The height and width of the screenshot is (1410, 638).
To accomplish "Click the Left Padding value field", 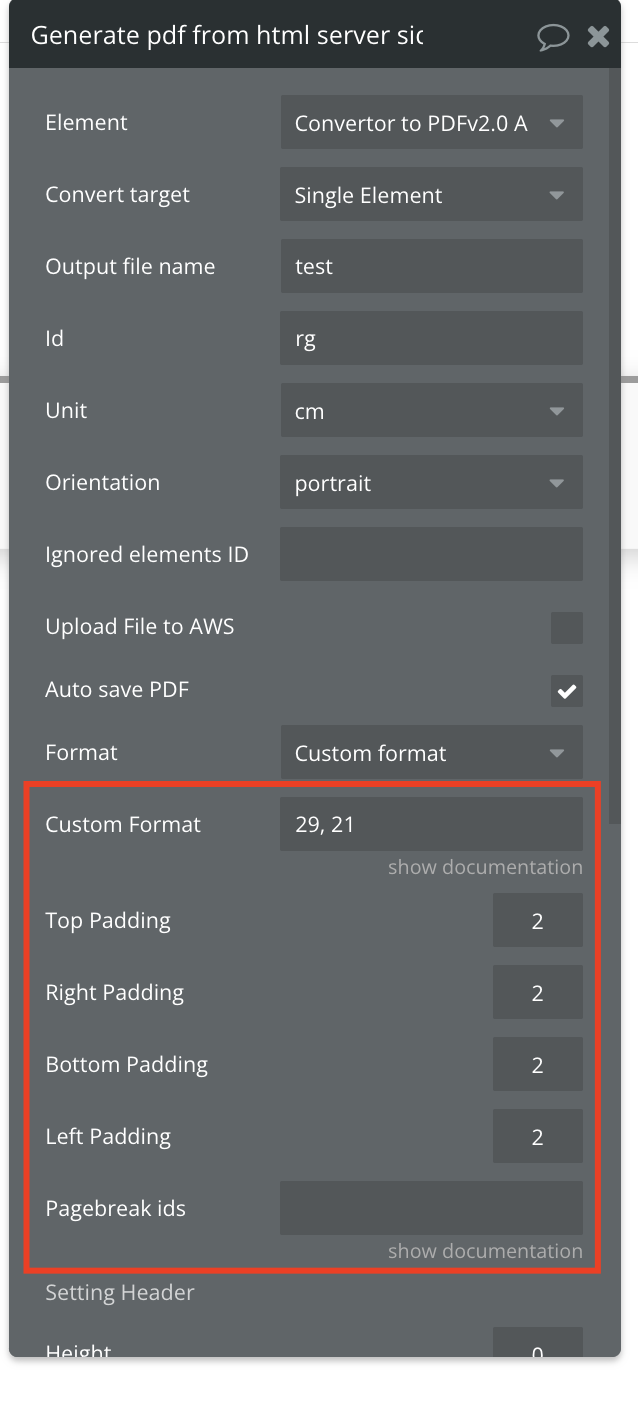I will tap(538, 1137).
